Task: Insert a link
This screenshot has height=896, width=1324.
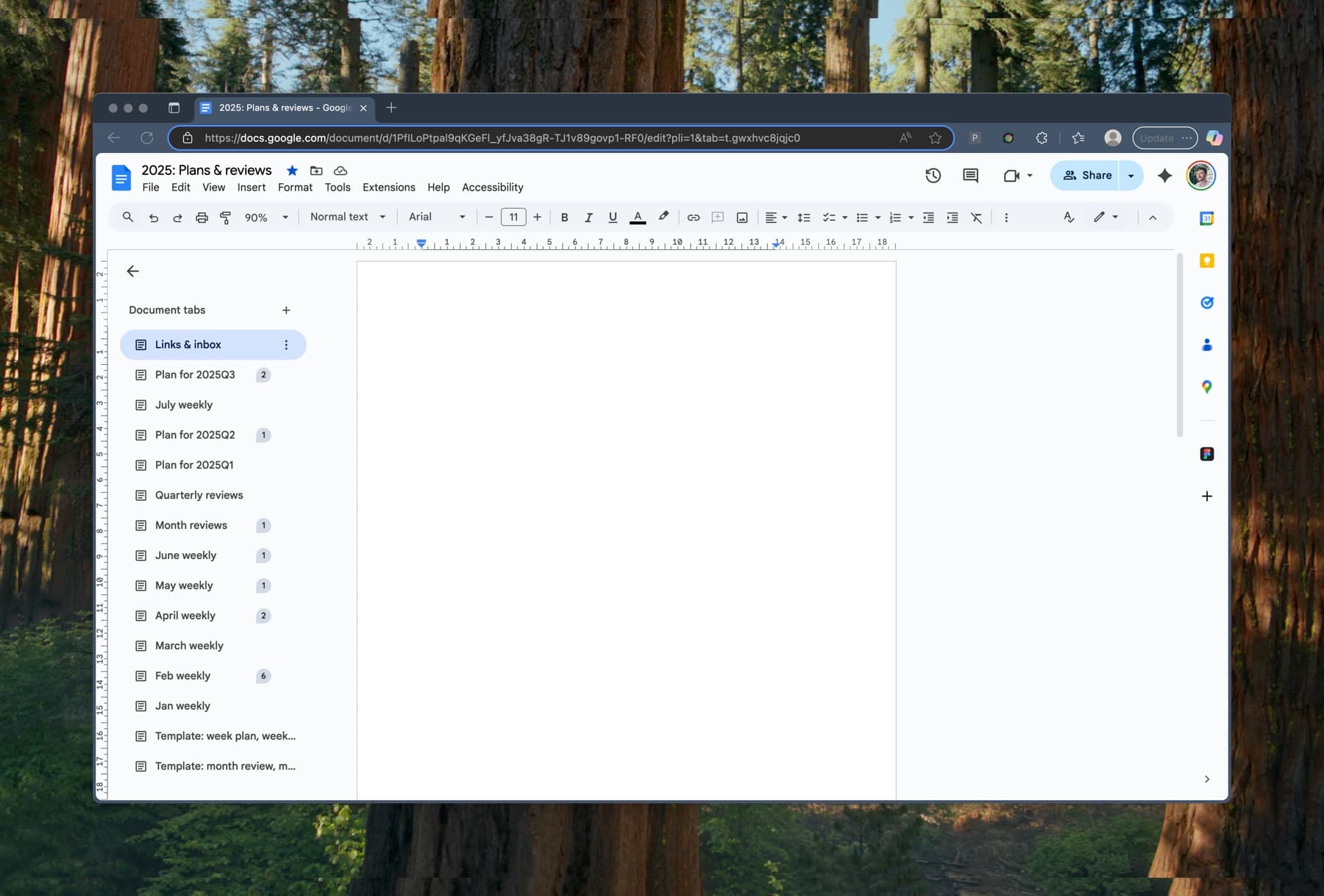Action: click(693, 217)
